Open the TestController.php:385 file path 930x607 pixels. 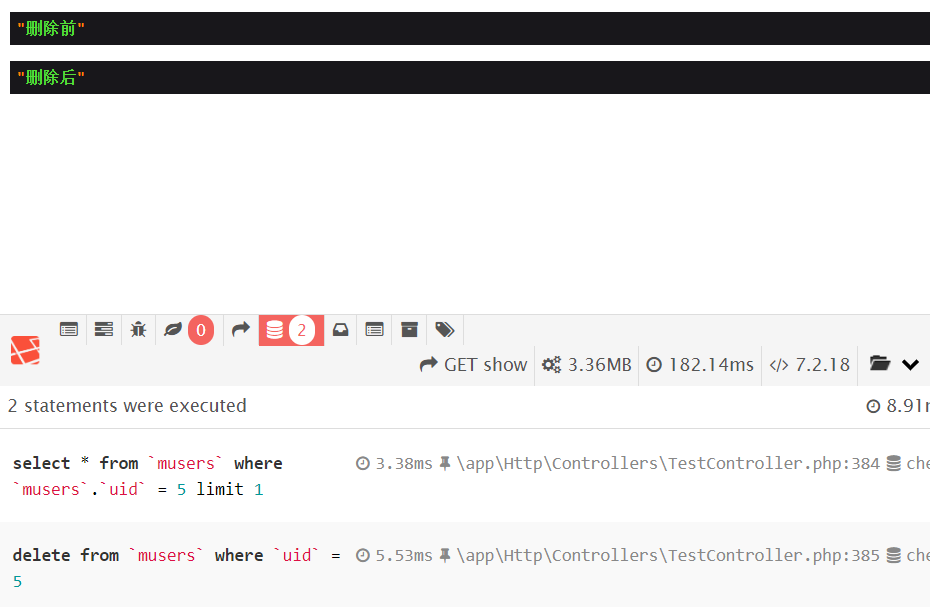click(x=668, y=555)
